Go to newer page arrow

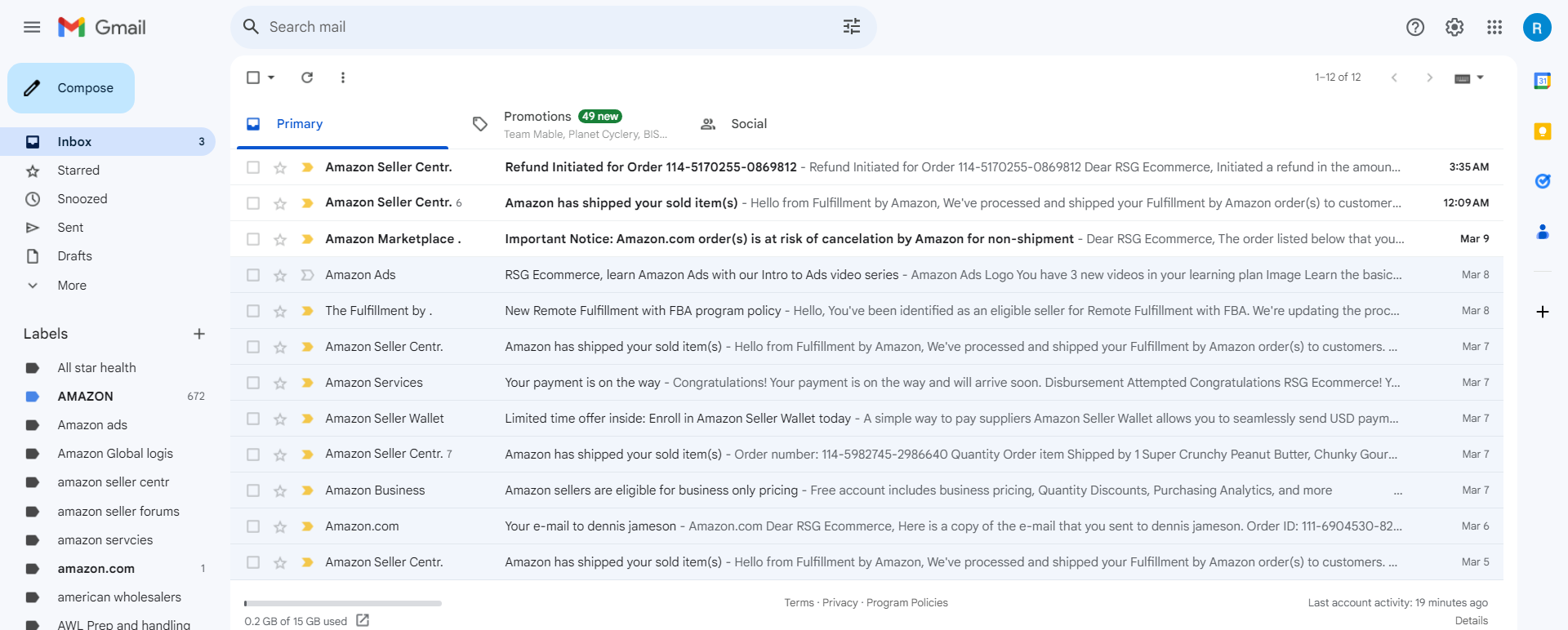(1394, 78)
